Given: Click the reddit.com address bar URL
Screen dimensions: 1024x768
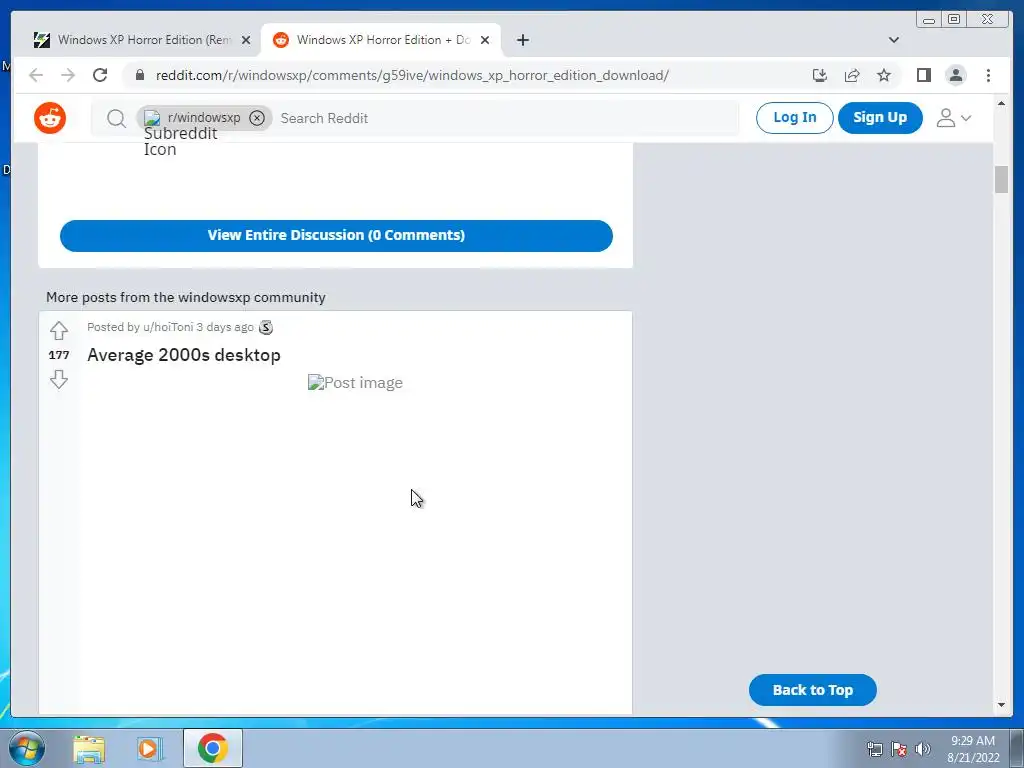Looking at the screenshot, I should click(x=412, y=75).
